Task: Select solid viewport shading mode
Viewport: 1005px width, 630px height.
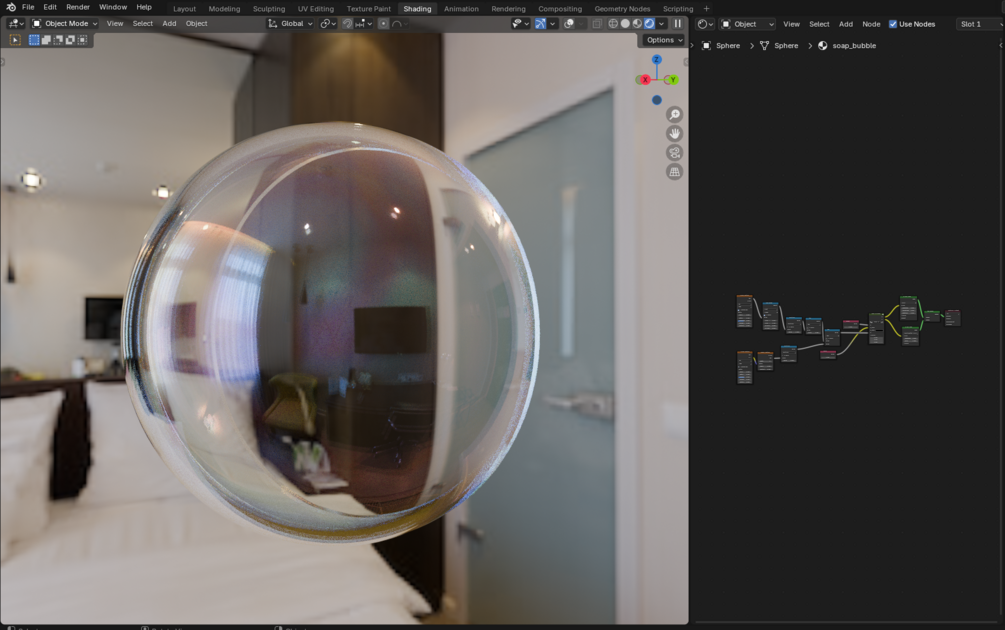Action: pos(625,24)
